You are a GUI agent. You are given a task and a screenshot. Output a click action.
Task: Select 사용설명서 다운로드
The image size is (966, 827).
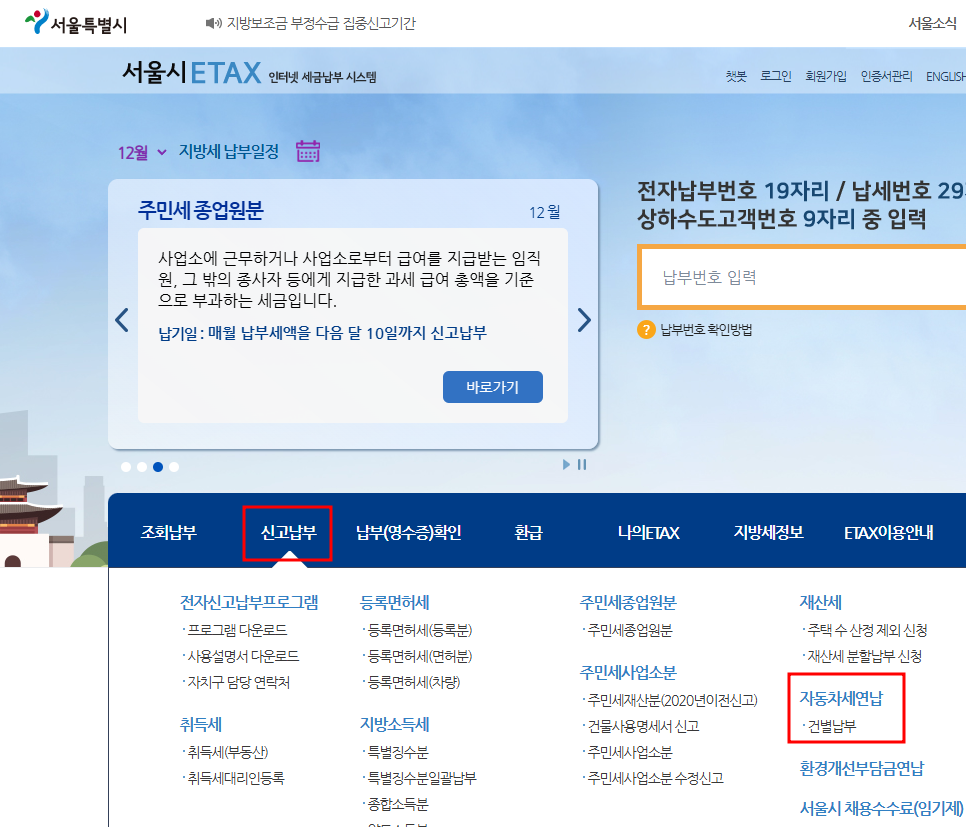tap(243, 656)
